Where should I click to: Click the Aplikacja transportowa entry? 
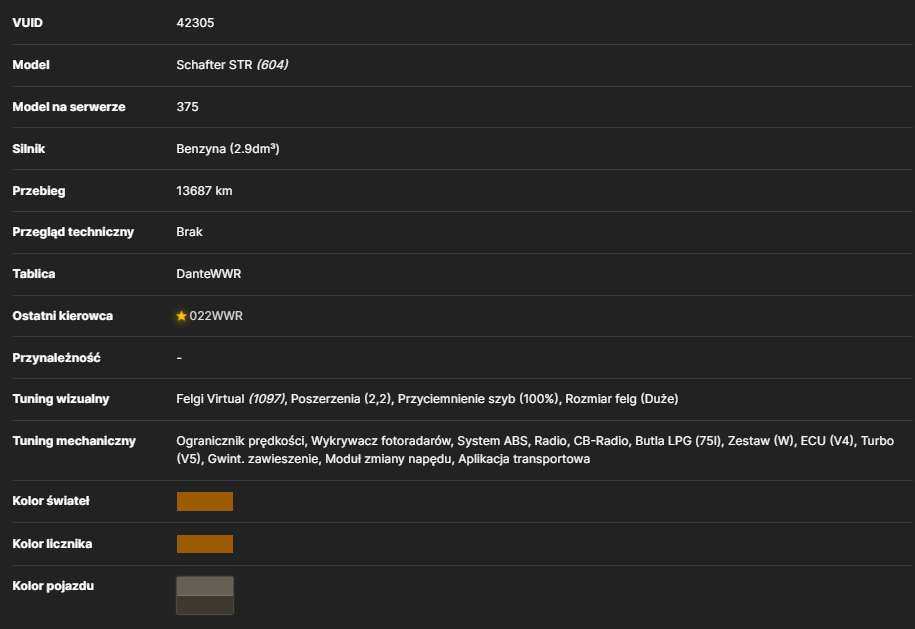point(524,459)
